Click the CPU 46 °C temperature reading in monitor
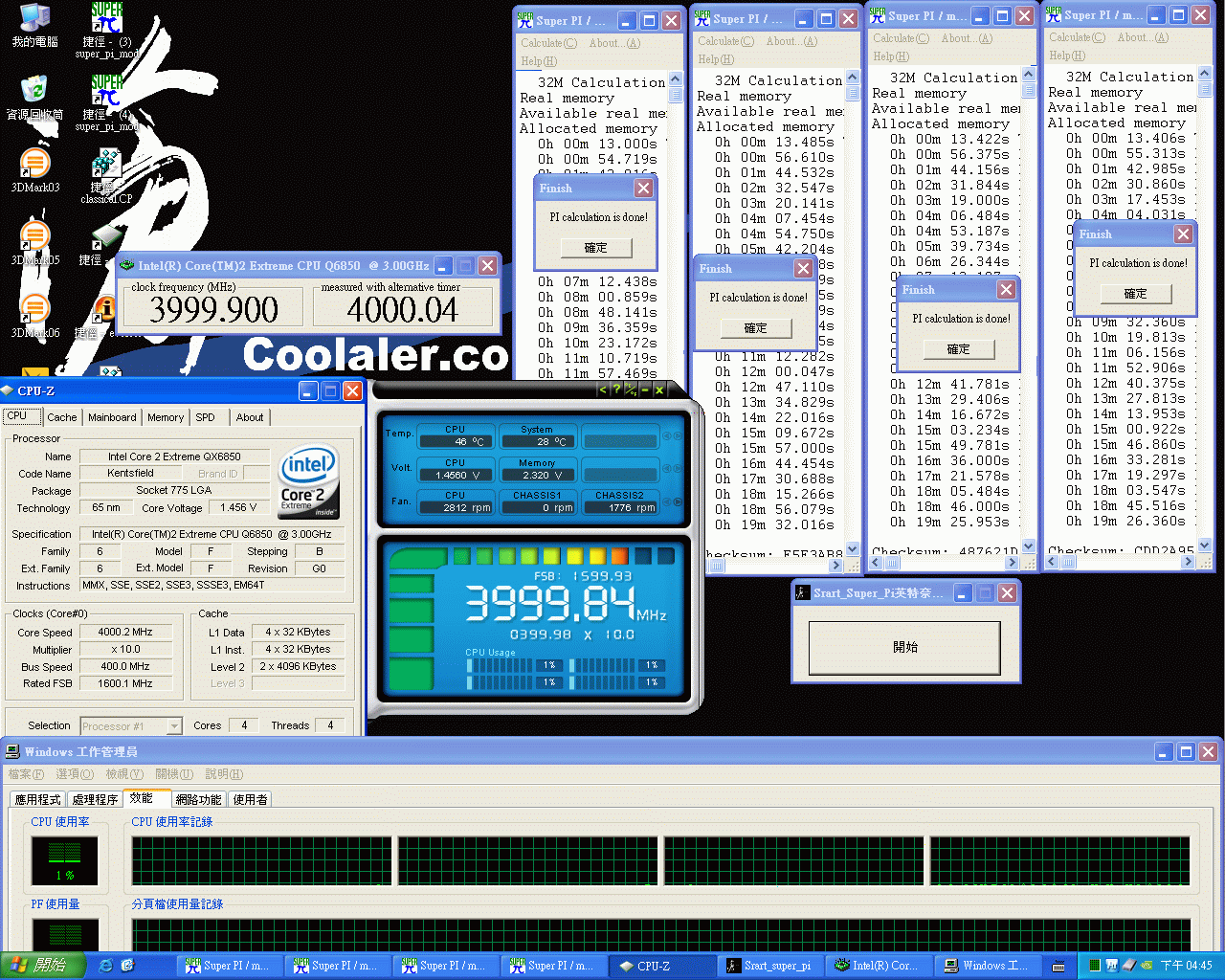The height and width of the screenshot is (980, 1225). click(x=456, y=441)
